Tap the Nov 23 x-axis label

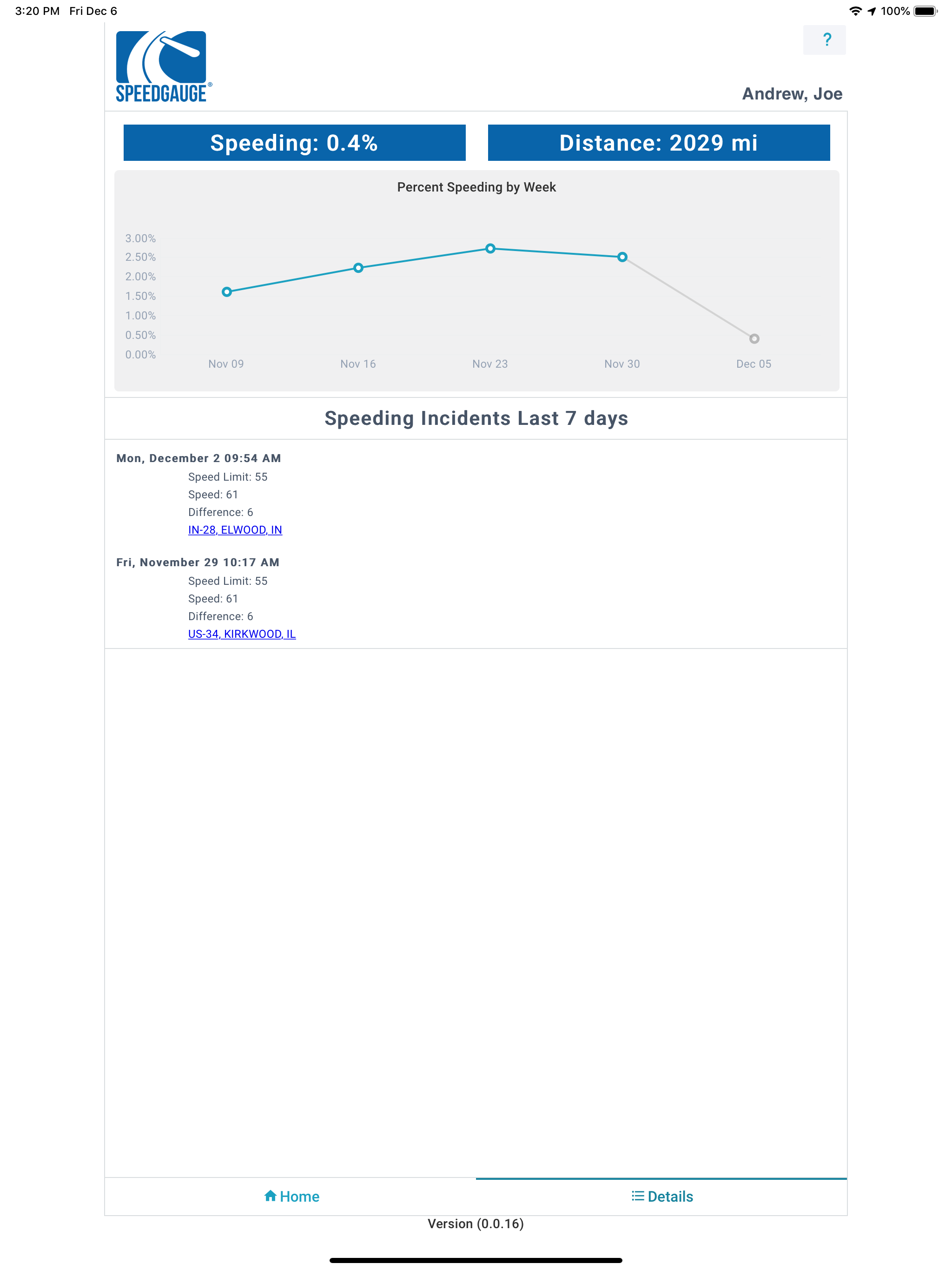[490, 364]
